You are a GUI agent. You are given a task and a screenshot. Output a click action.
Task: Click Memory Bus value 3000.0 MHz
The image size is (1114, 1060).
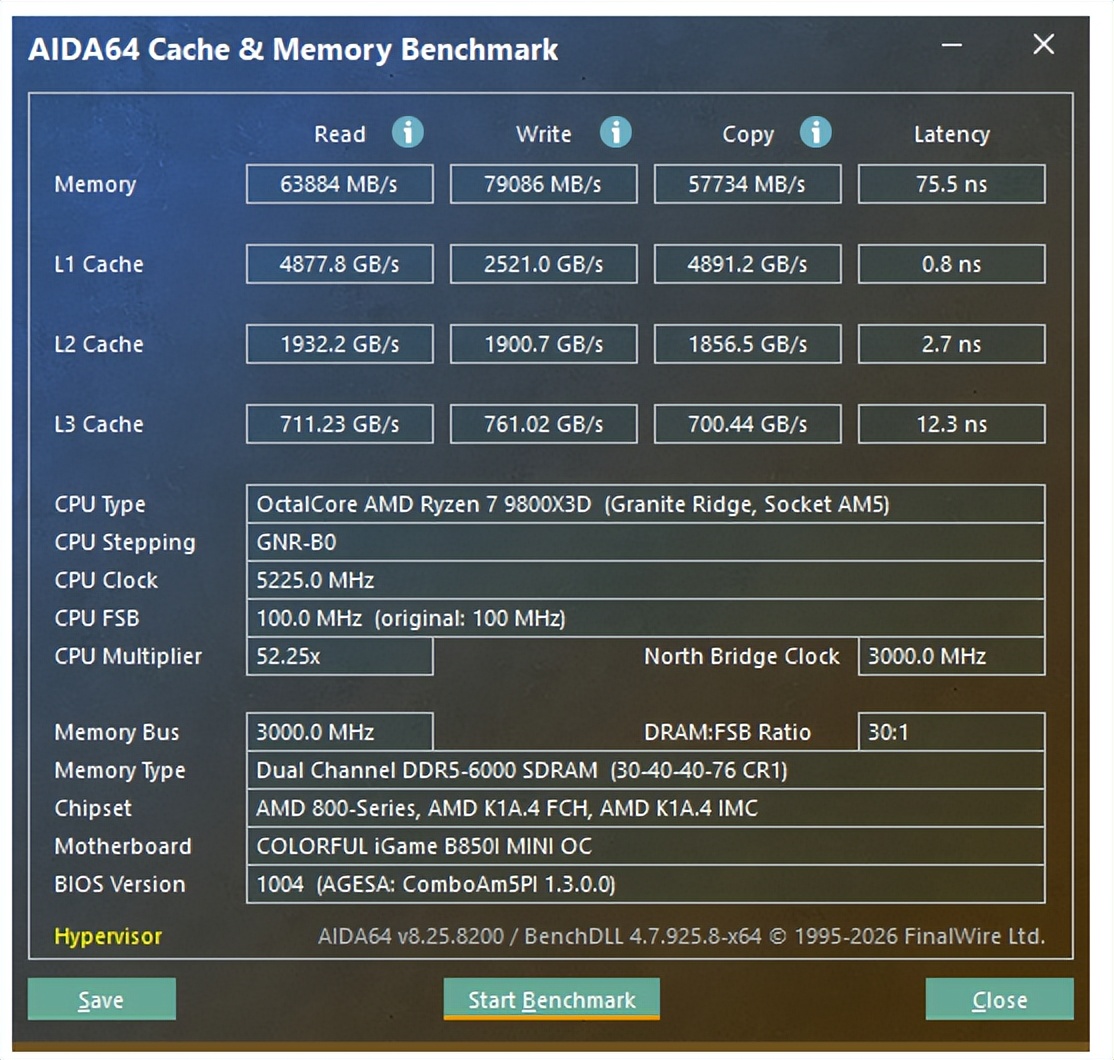[x=340, y=732]
